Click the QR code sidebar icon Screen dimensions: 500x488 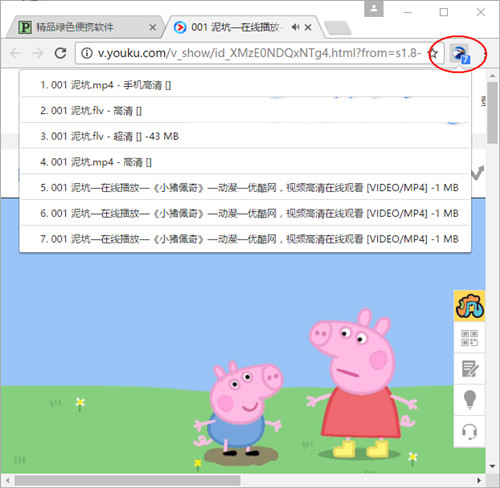pos(469,337)
